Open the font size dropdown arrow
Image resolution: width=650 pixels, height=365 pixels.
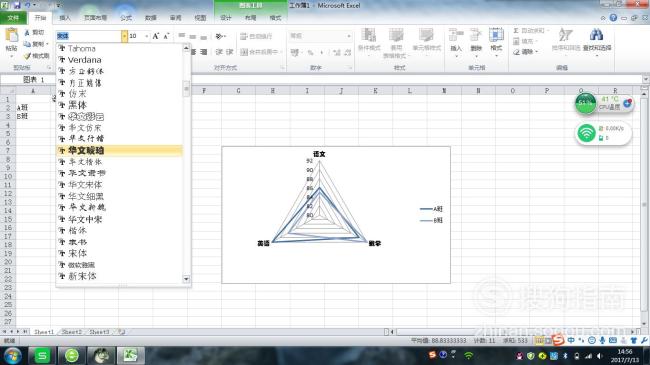pos(146,36)
